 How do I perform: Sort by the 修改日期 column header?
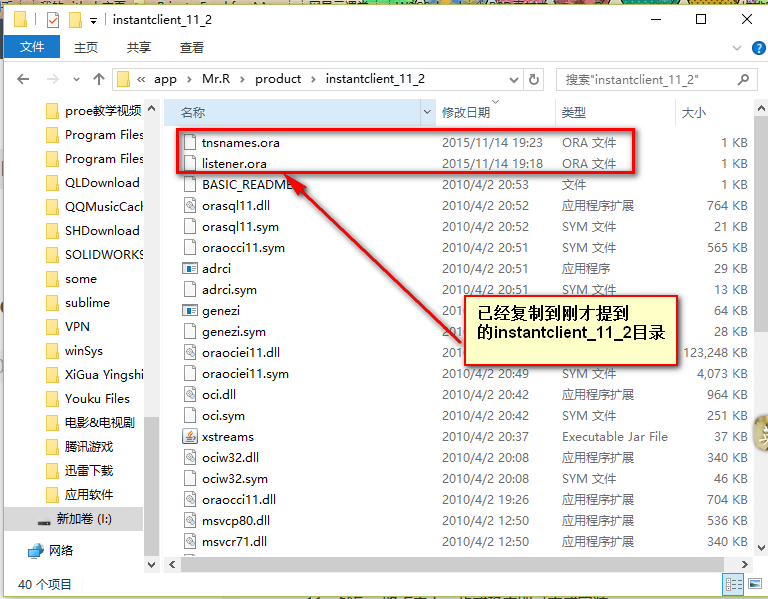[x=495, y=113]
